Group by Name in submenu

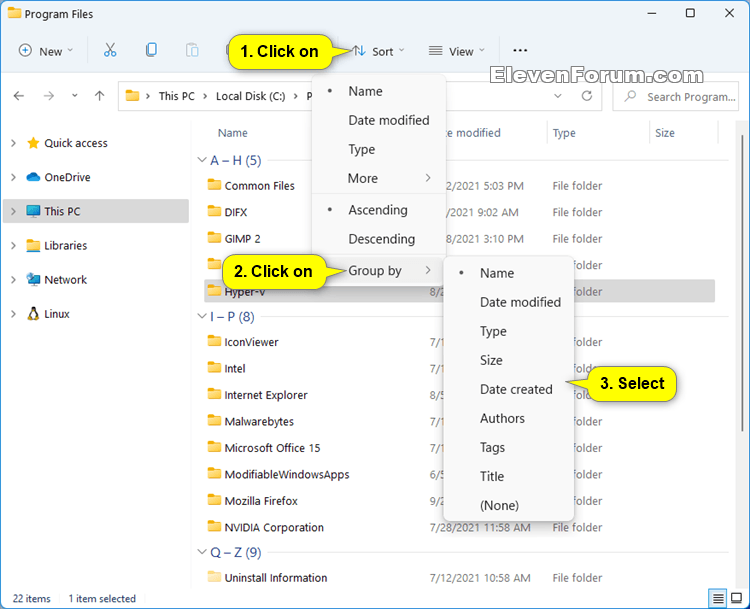[508, 273]
